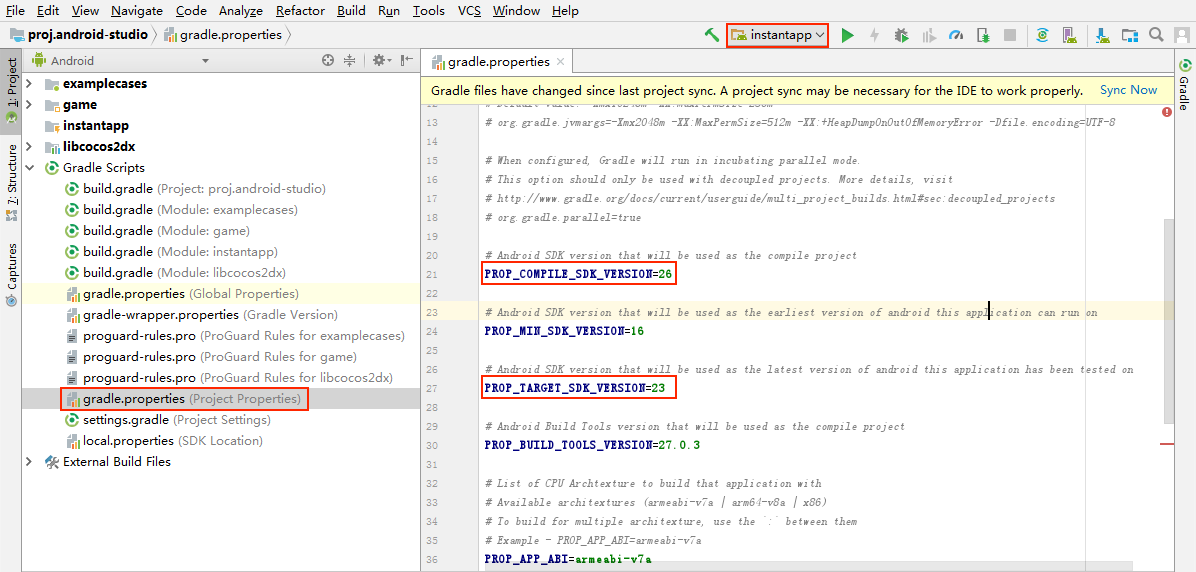
Task: Open build.gradle for Module examplecases
Action: click(x=181, y=210)
